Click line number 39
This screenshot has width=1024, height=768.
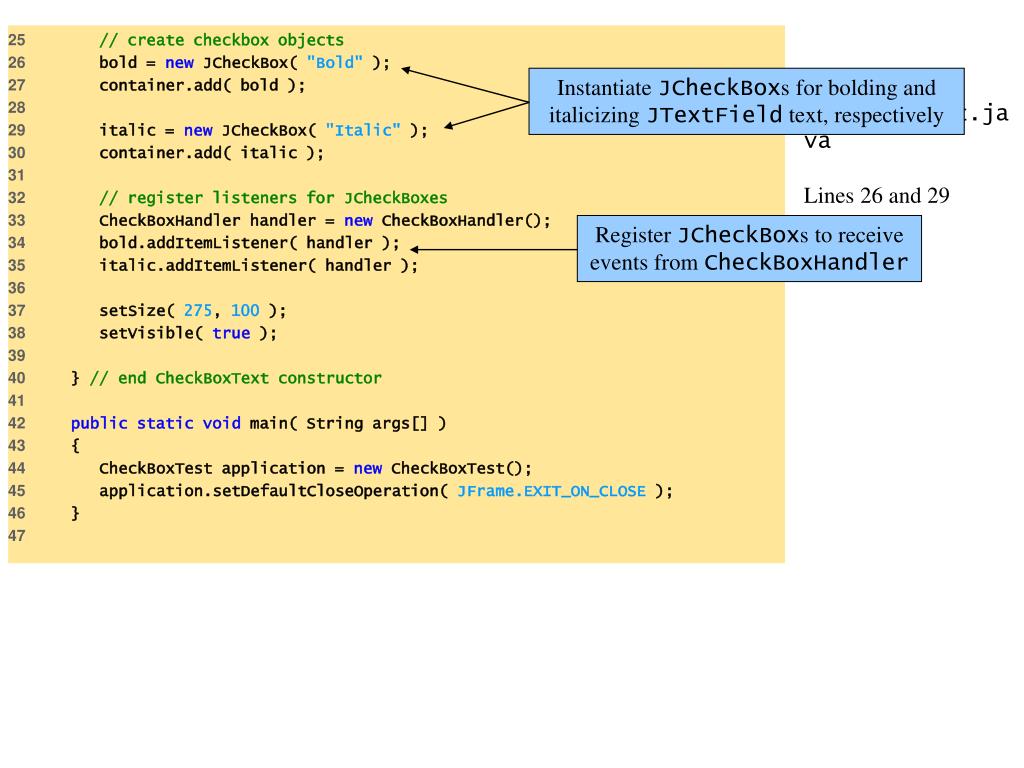point(16,356)
